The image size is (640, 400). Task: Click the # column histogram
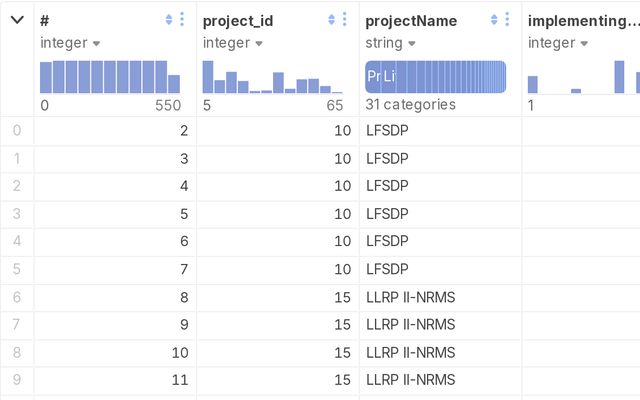coord(110,77)
